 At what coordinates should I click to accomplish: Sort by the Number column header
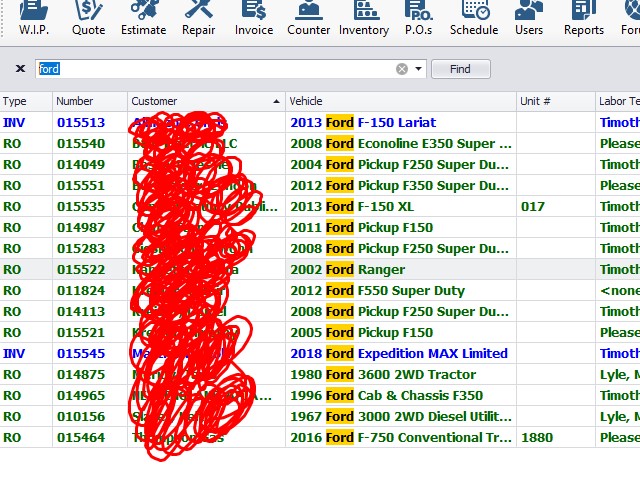point(90,101)
